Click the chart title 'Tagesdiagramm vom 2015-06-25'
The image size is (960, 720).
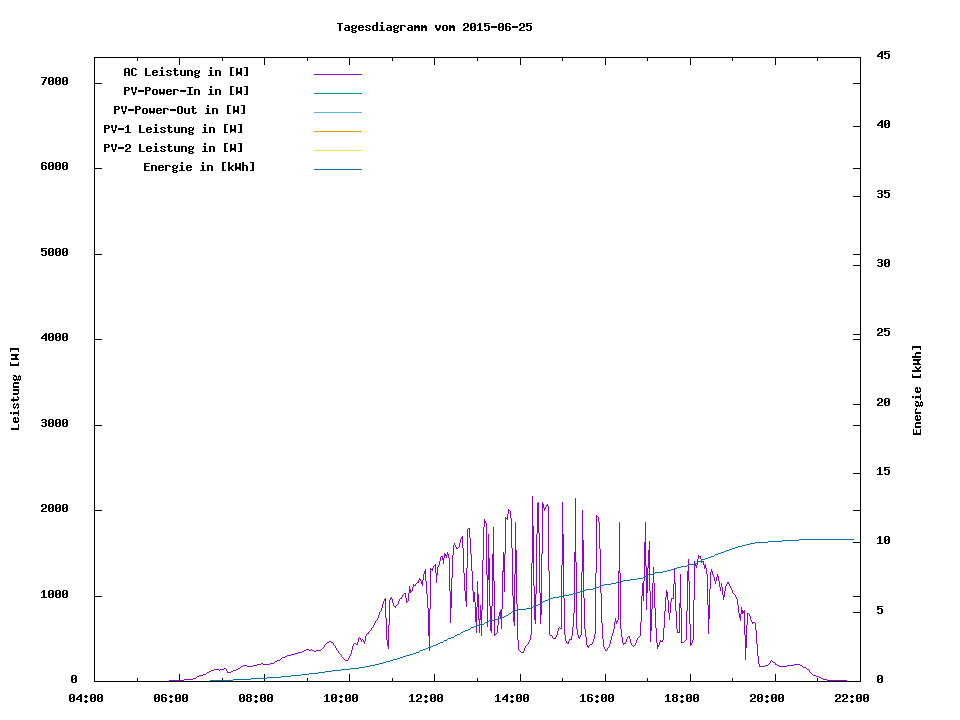pos(434,27)
